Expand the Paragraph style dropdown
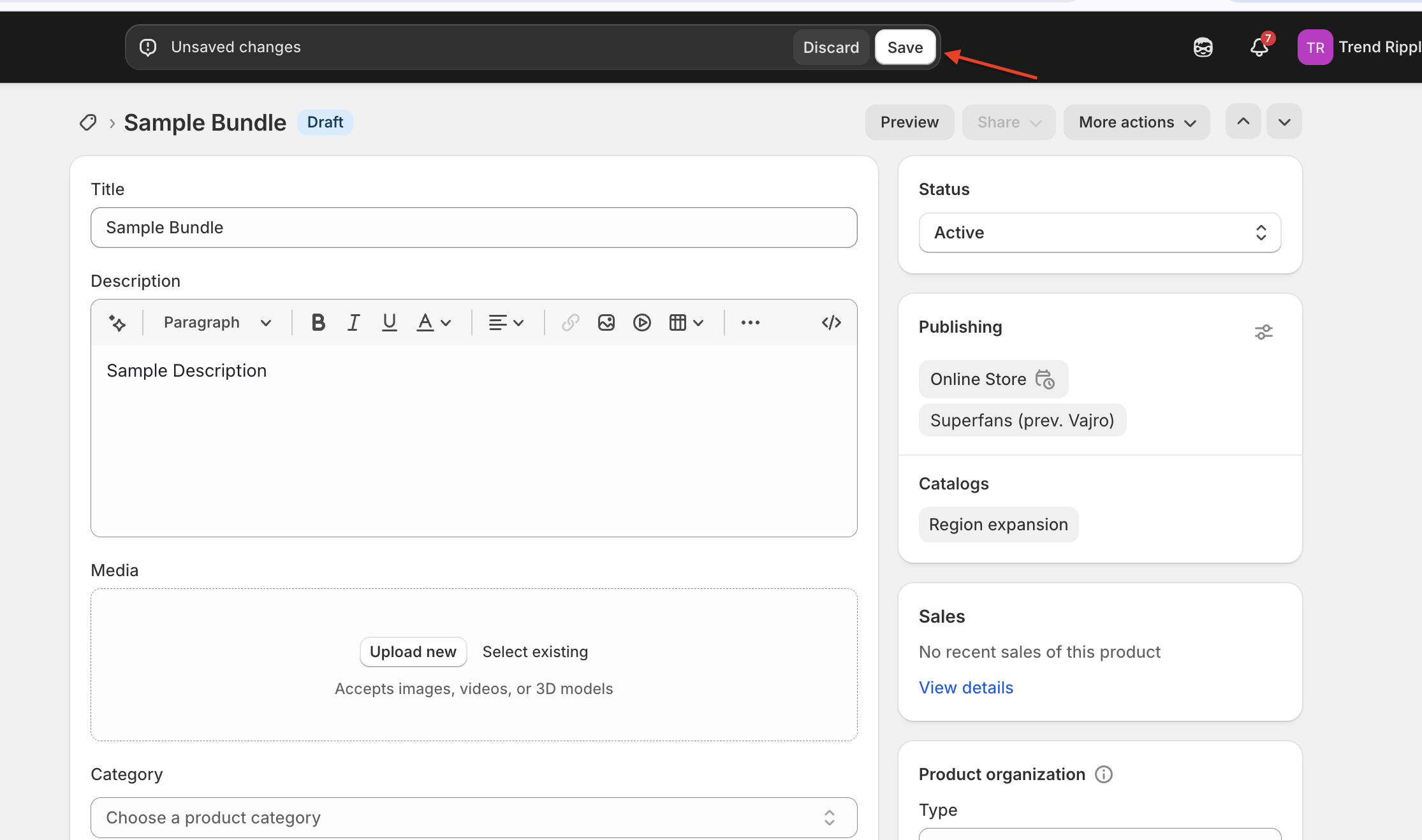1422x840 pixels. pos(217,322)
